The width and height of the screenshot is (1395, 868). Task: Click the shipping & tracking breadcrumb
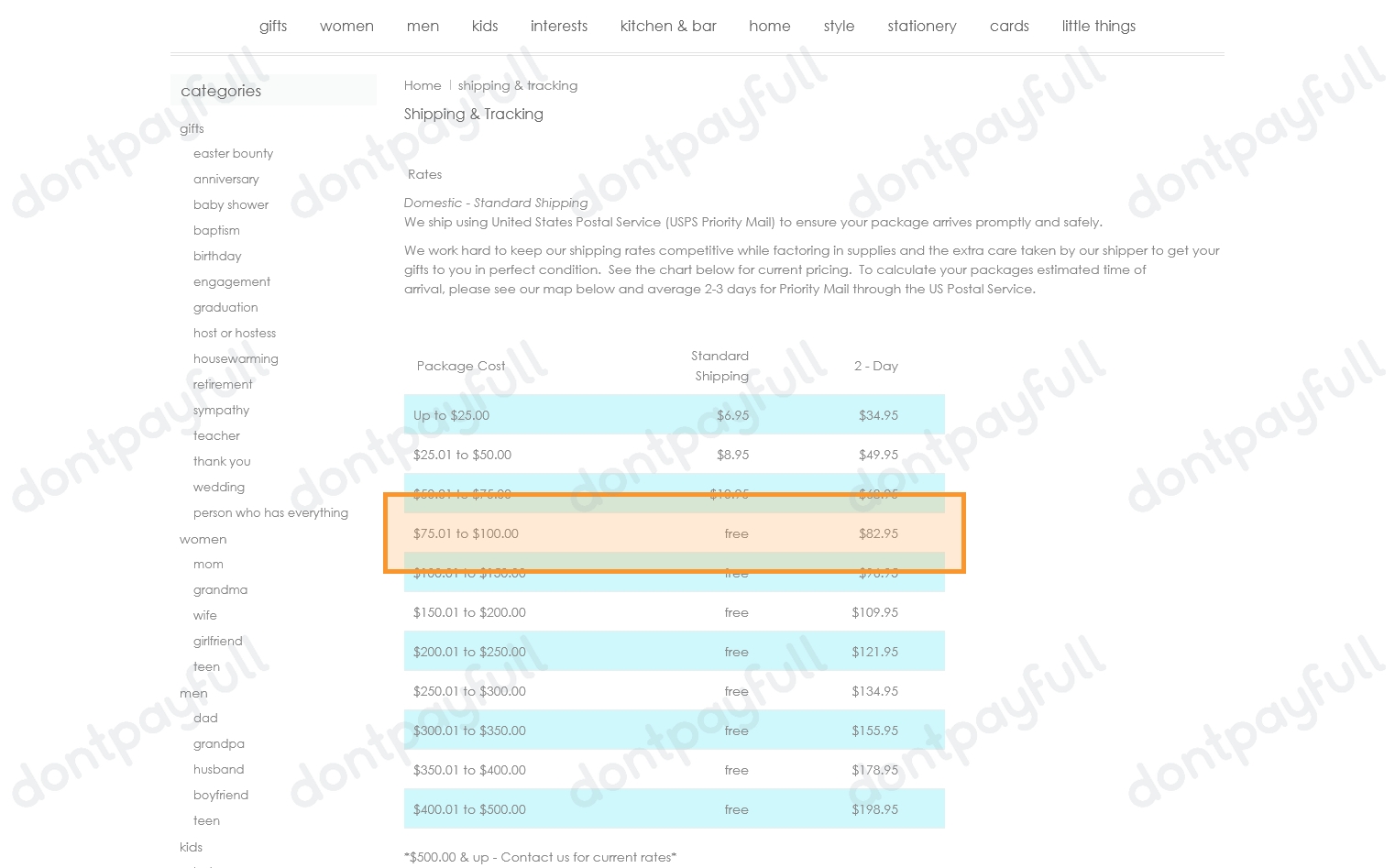(x=518, y=86)
